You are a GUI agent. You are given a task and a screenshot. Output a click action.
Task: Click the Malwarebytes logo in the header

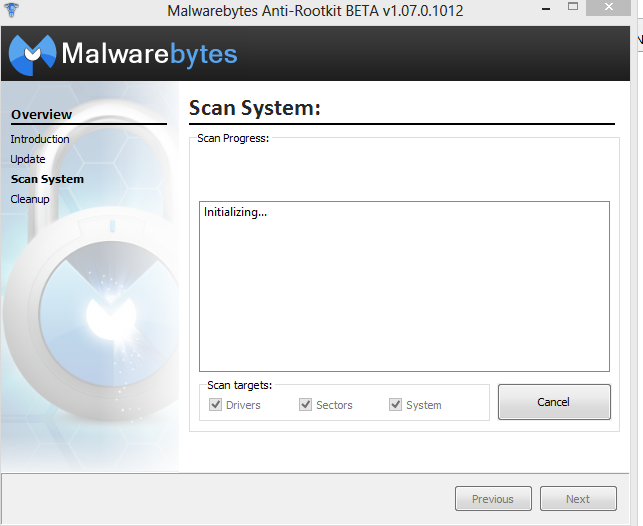123,54
